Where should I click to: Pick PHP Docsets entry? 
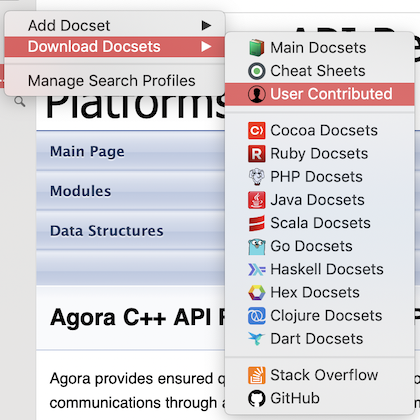coord(320,177)
